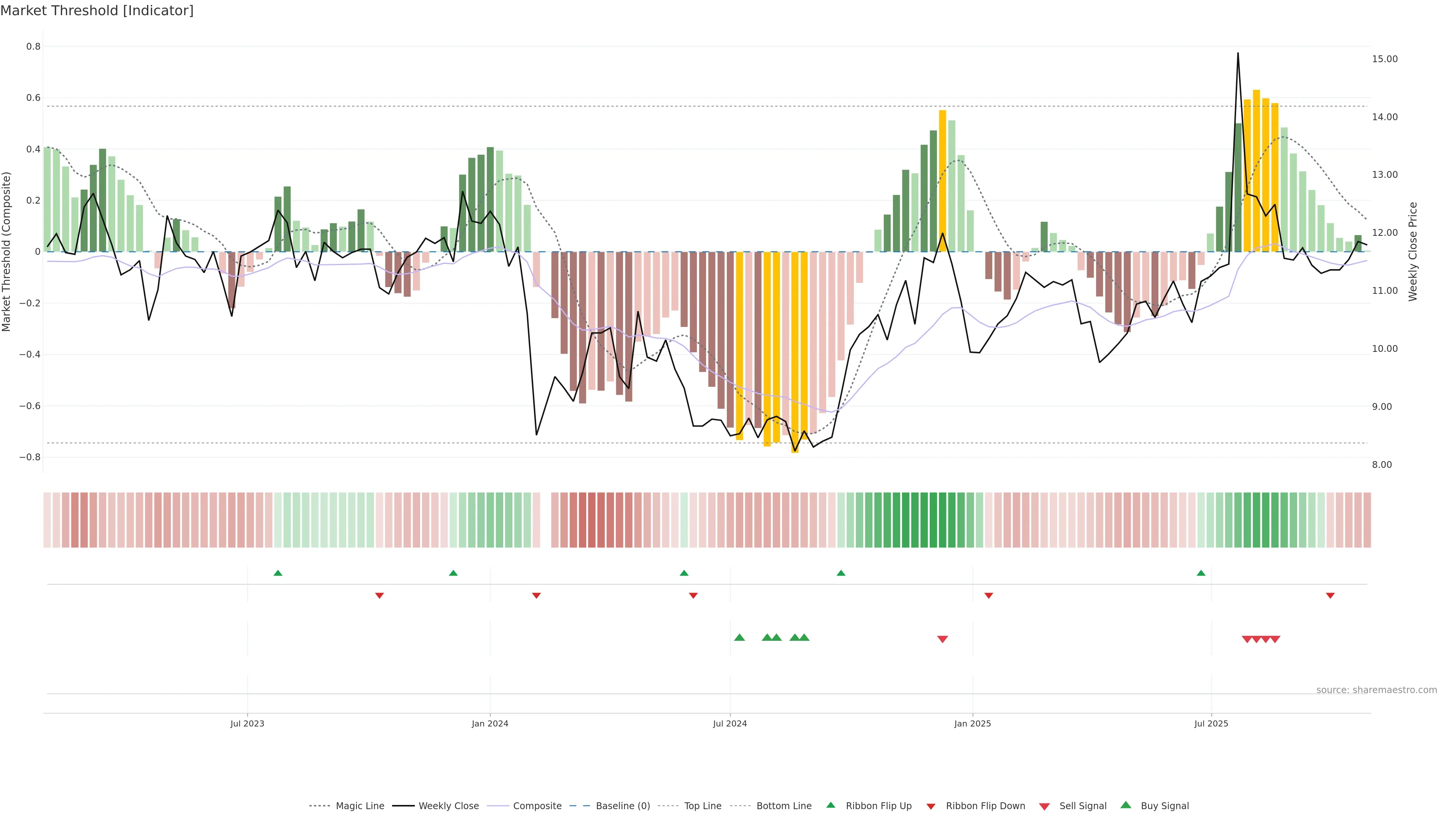The image size is (1456, 819).
Task: Click the Market Threshold [Indicator] title
Action: (97, 11)
